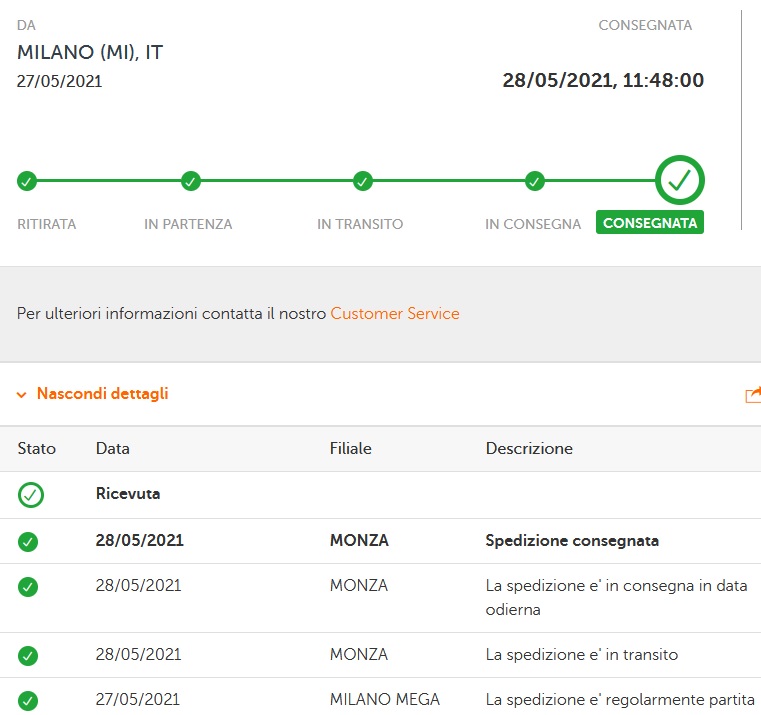Click the Ritirata step checkmark icon
The width and height of the screenshot is (761, 715).
click(27, 181)
